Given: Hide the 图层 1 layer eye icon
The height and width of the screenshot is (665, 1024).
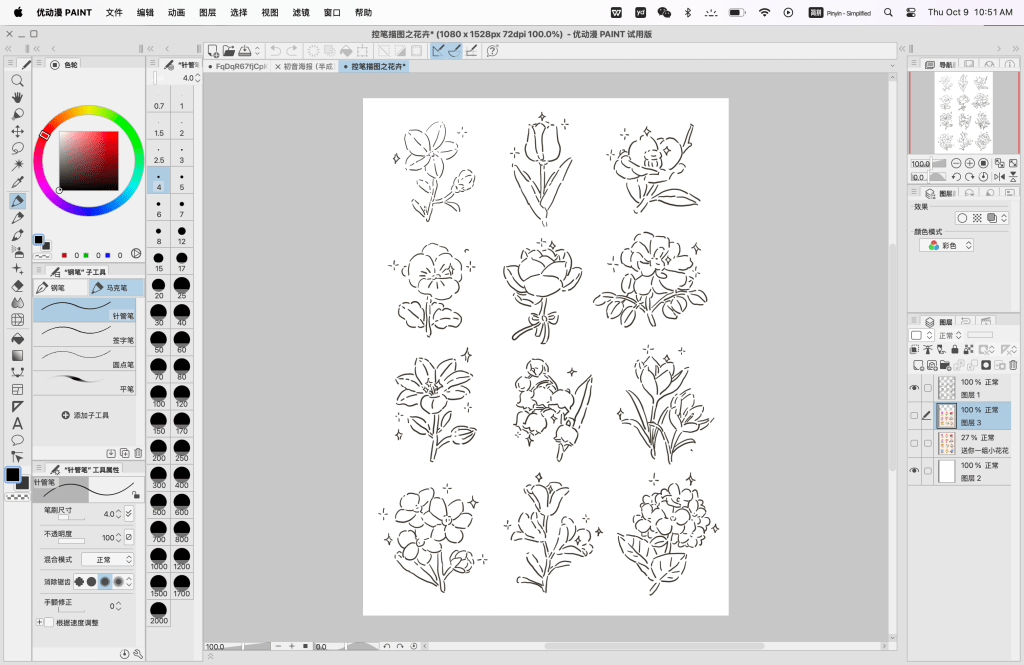Looking at the screenshot, I should coord(914,388).
